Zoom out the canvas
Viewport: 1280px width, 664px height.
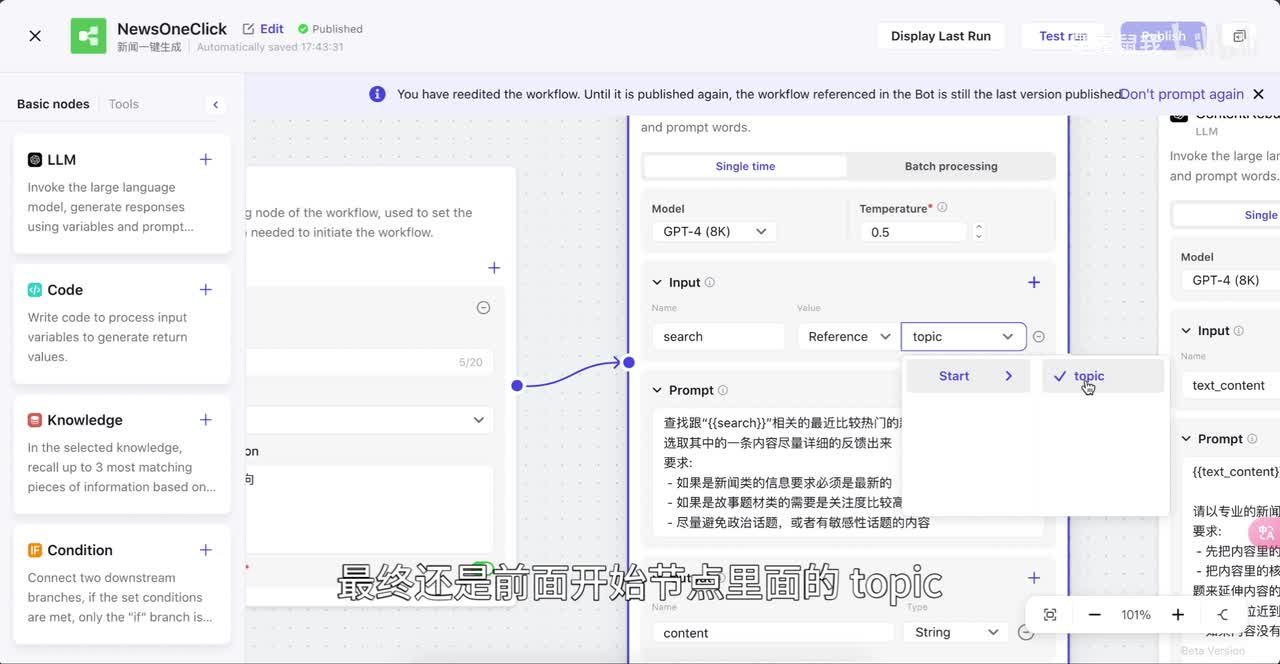[1095, 615]
